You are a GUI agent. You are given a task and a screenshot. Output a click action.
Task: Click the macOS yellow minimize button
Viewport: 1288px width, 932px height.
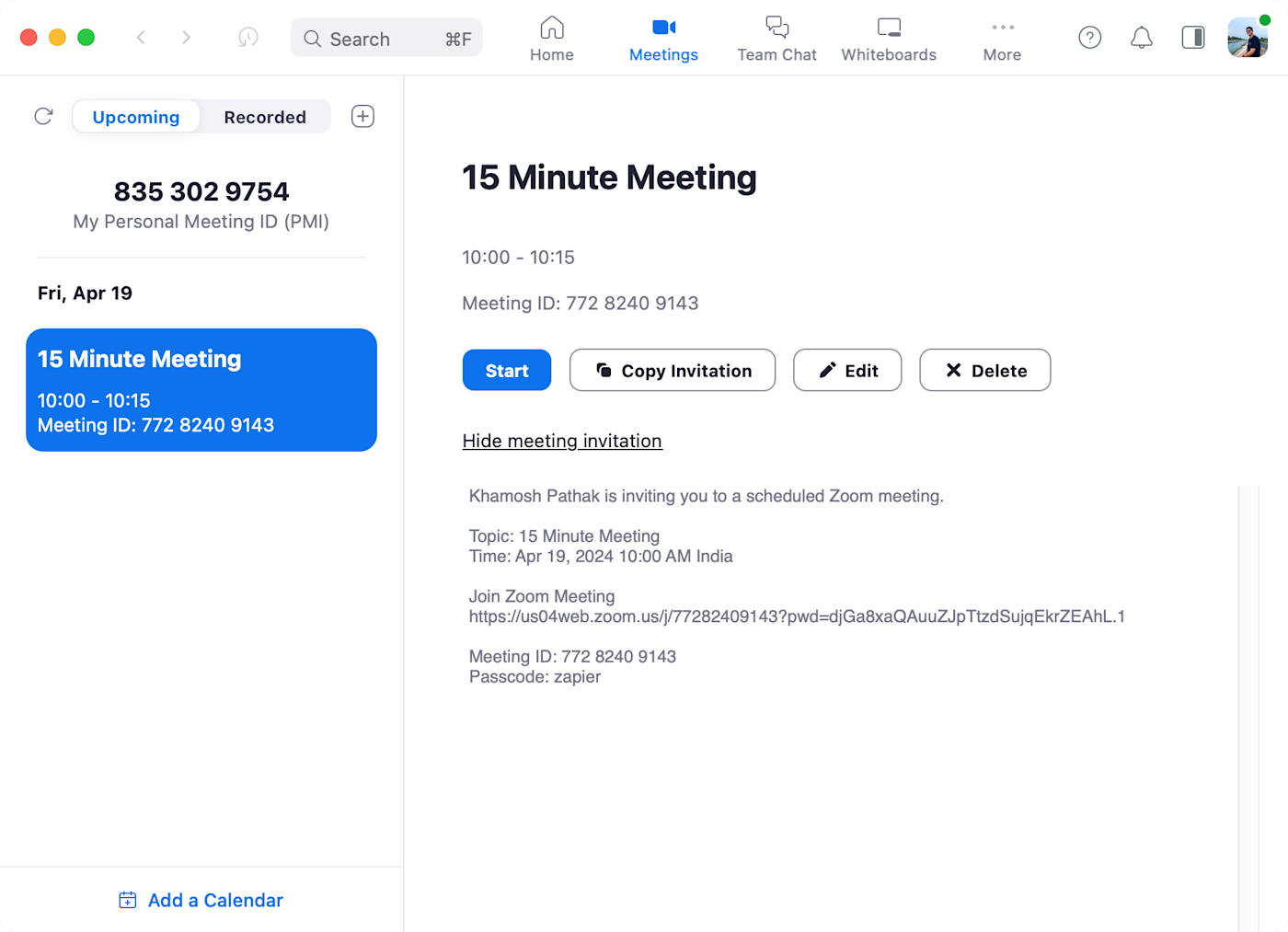click(57, 38)
